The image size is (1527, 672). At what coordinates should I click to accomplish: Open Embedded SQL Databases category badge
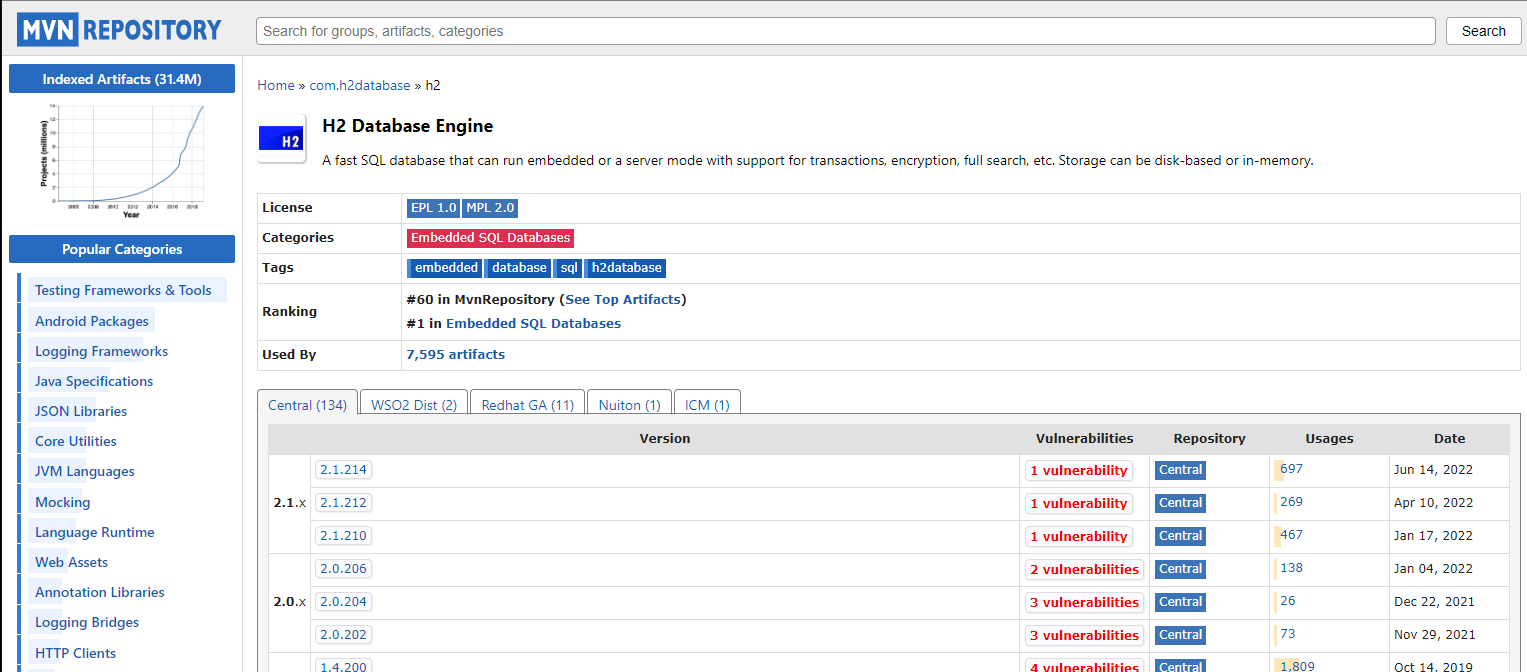click(x=491, y=238)
